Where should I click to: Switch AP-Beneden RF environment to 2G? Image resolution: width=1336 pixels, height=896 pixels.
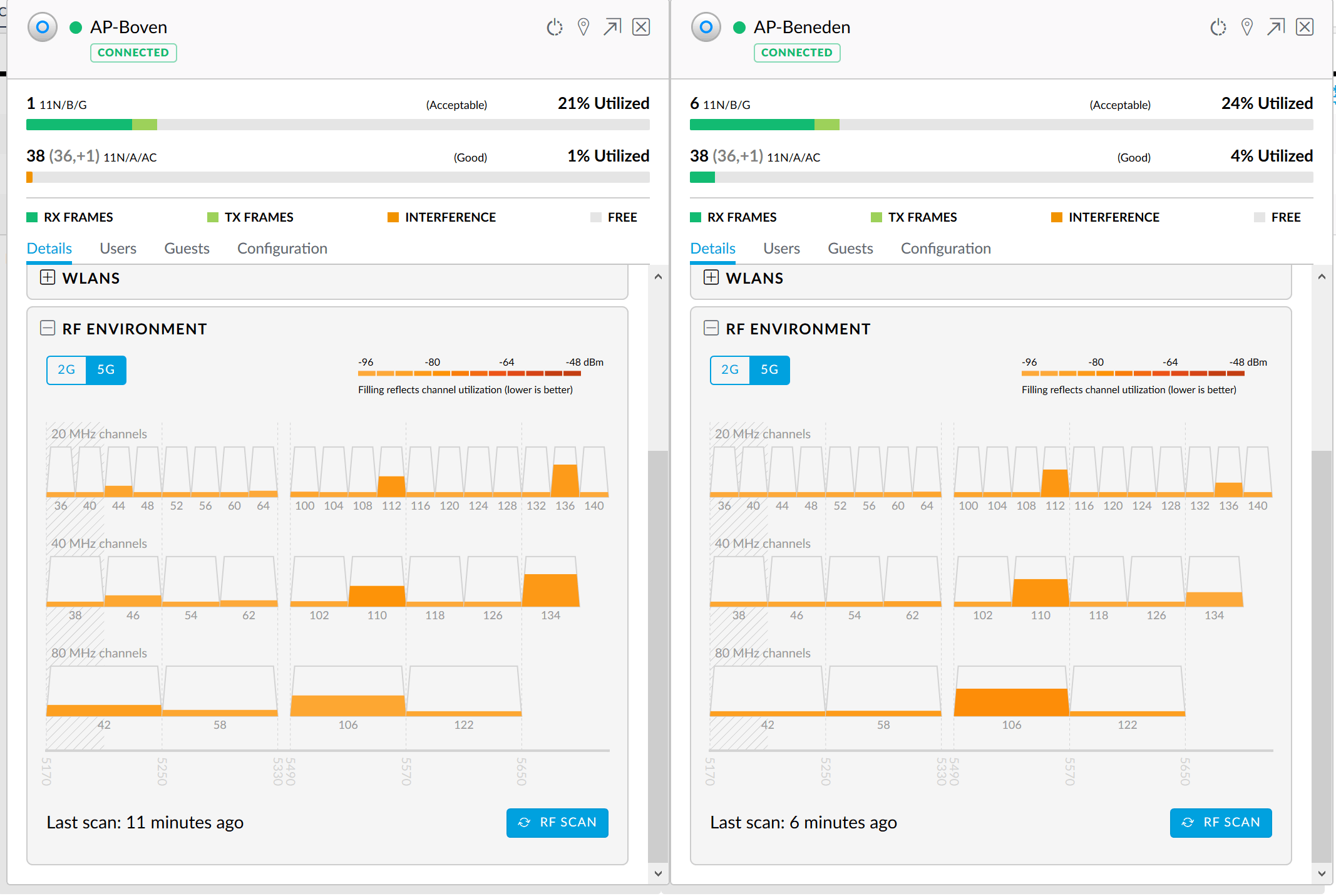(x=730, y=370)
